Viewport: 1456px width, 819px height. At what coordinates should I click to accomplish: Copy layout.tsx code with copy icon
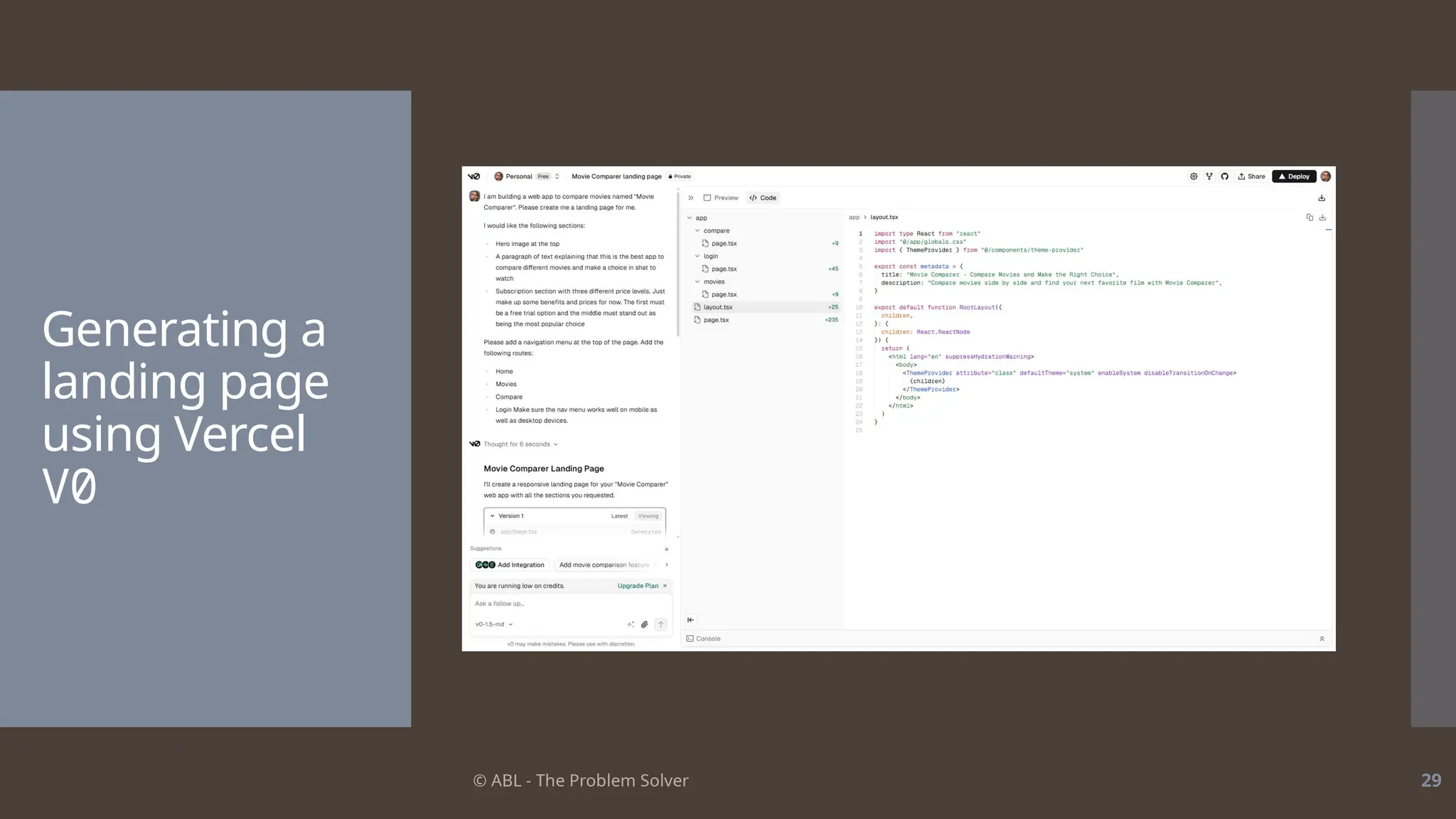point(1310,218)
